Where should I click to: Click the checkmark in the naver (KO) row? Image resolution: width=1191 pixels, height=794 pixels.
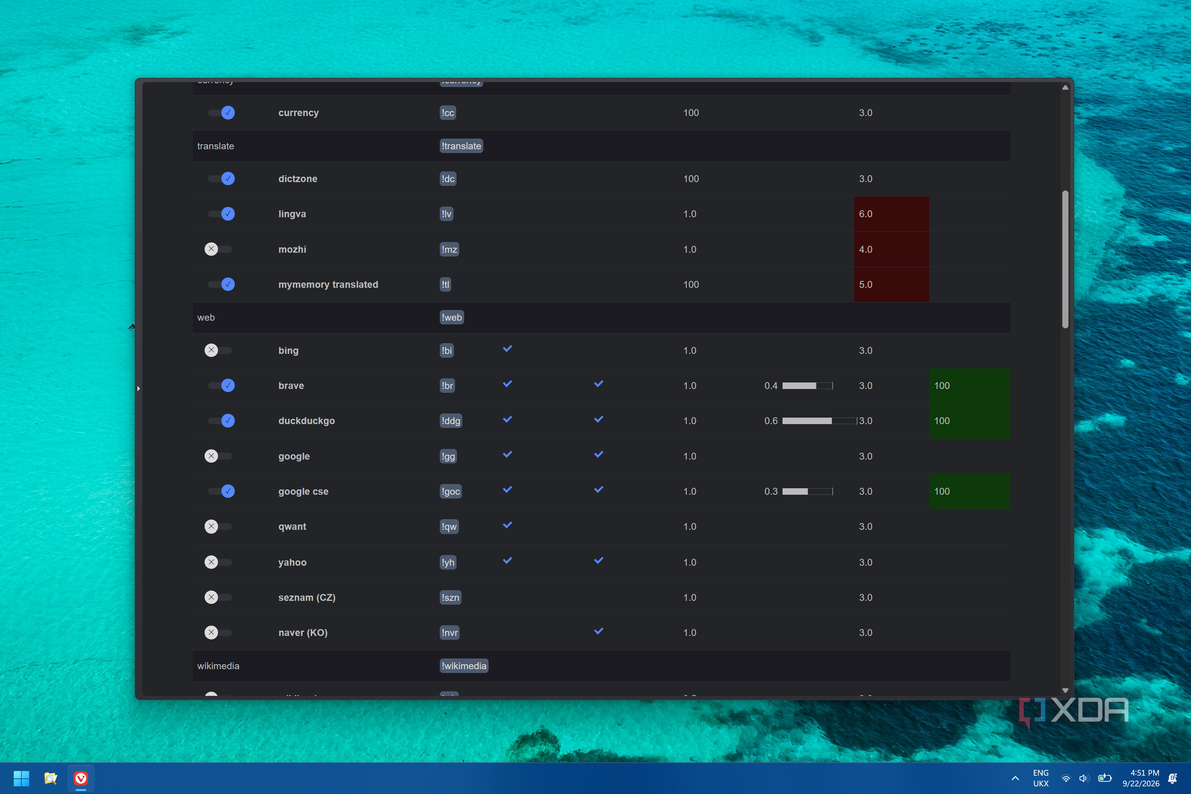pos(599,631)
